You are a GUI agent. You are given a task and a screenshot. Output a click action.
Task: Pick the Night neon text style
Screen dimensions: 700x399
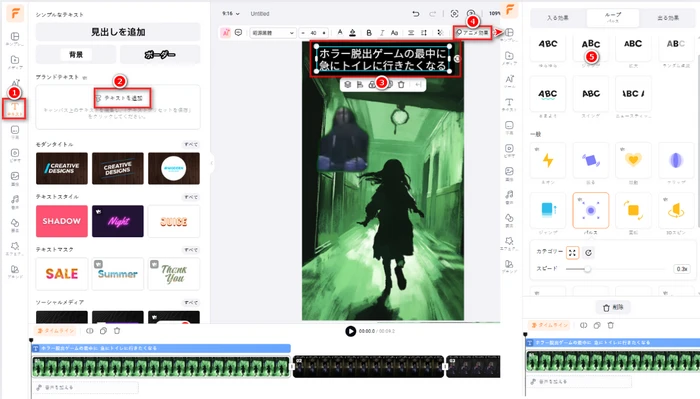tap(118, 221)
